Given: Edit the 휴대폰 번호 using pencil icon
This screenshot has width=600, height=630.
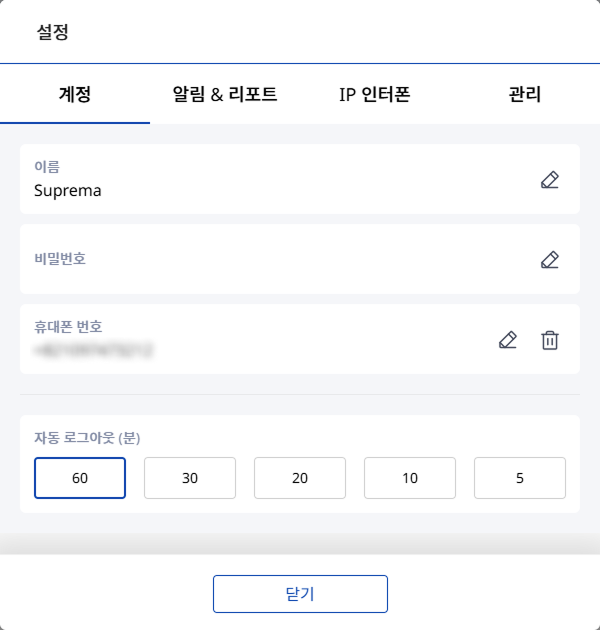Looking at the screenshot, I should (x=508, y=340).
